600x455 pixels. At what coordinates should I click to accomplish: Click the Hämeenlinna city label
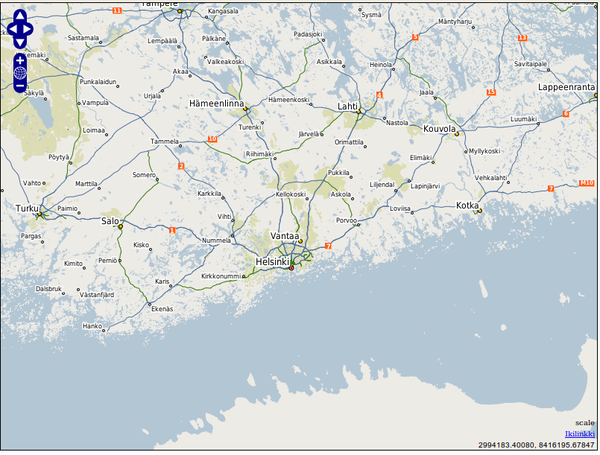pos(217,104)
